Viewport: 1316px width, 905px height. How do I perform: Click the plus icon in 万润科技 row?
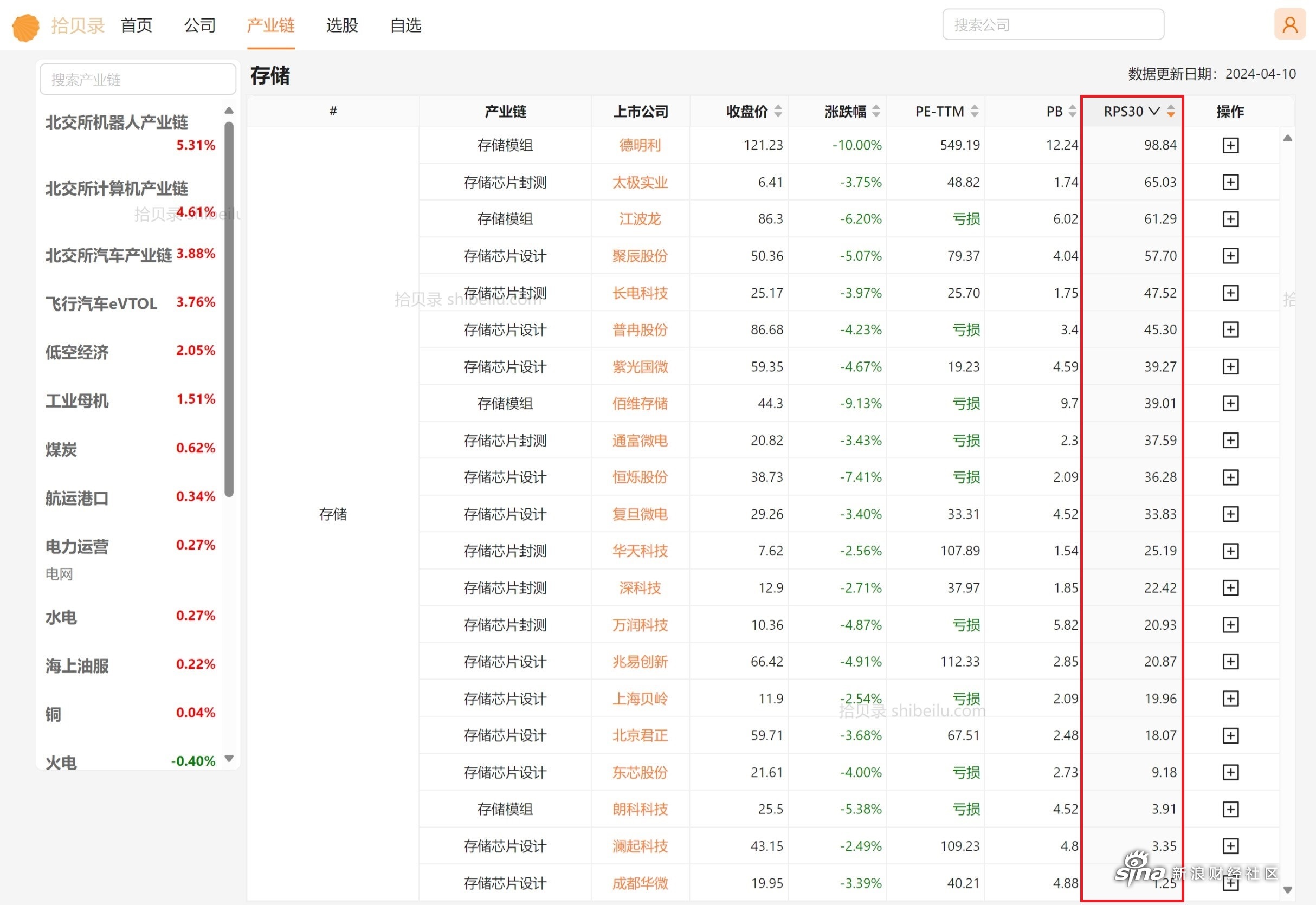coord(1230,624)
